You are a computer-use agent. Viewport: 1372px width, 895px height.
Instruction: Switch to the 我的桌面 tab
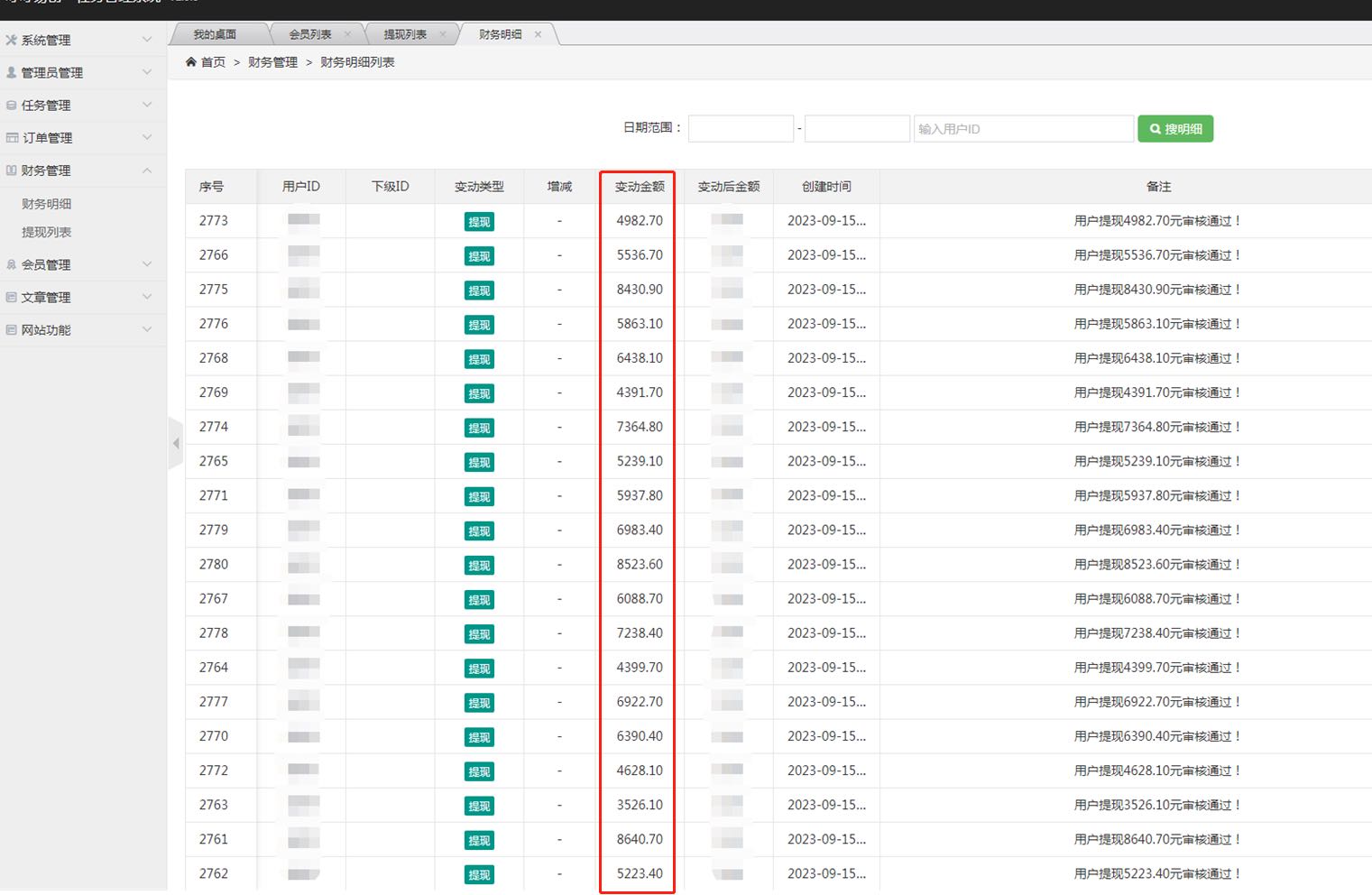[215, 34]
